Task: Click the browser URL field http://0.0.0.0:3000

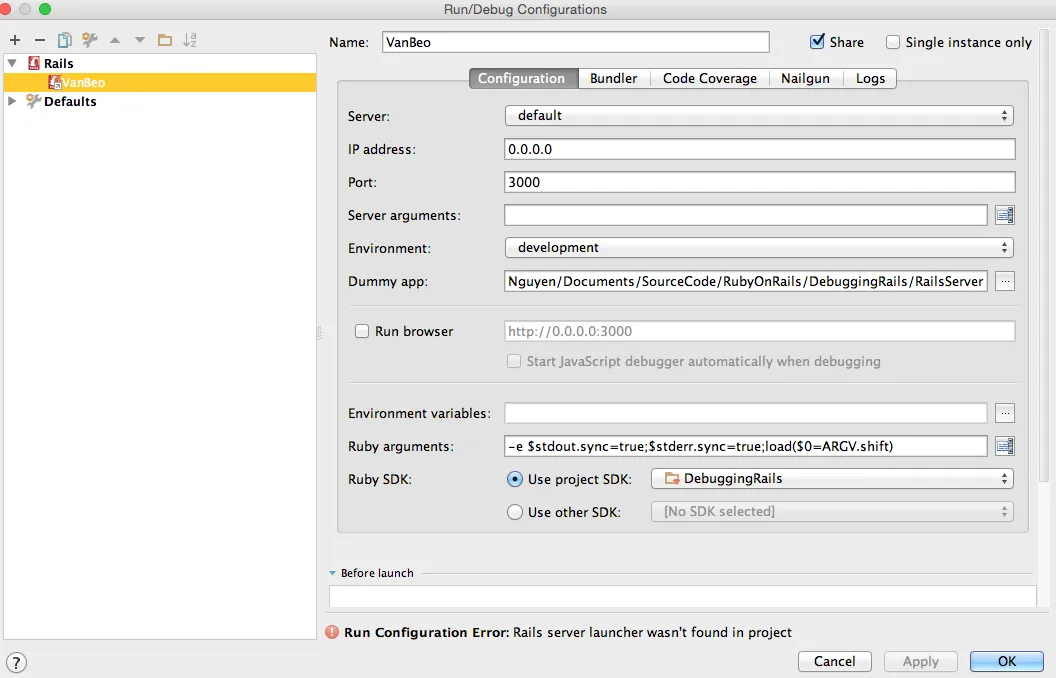Action: point(760,331)
